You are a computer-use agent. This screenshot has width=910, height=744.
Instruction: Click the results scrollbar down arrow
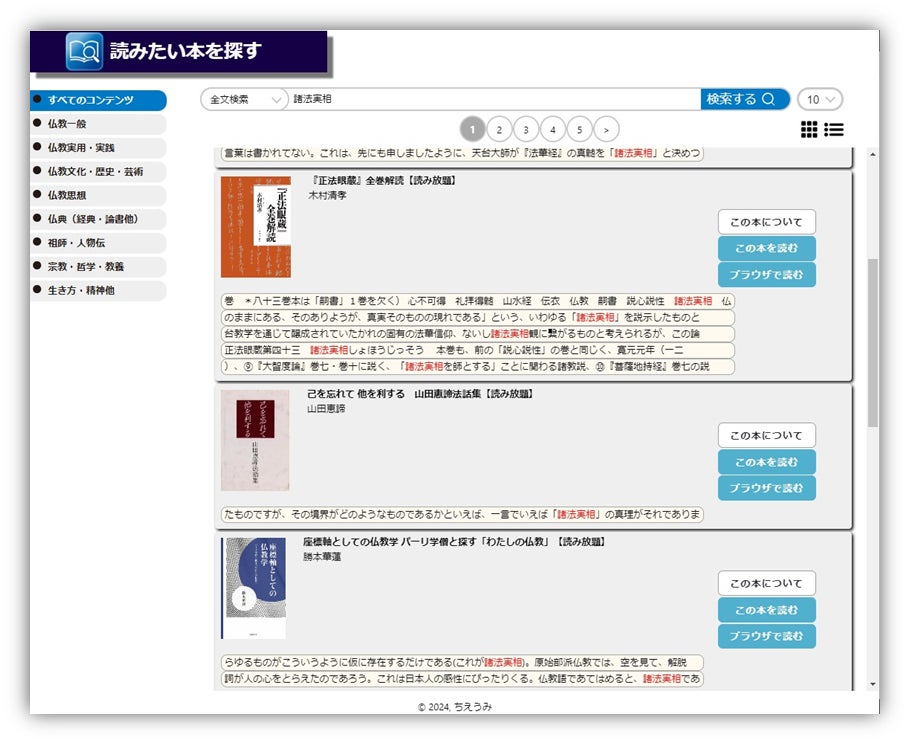[873, 684]
